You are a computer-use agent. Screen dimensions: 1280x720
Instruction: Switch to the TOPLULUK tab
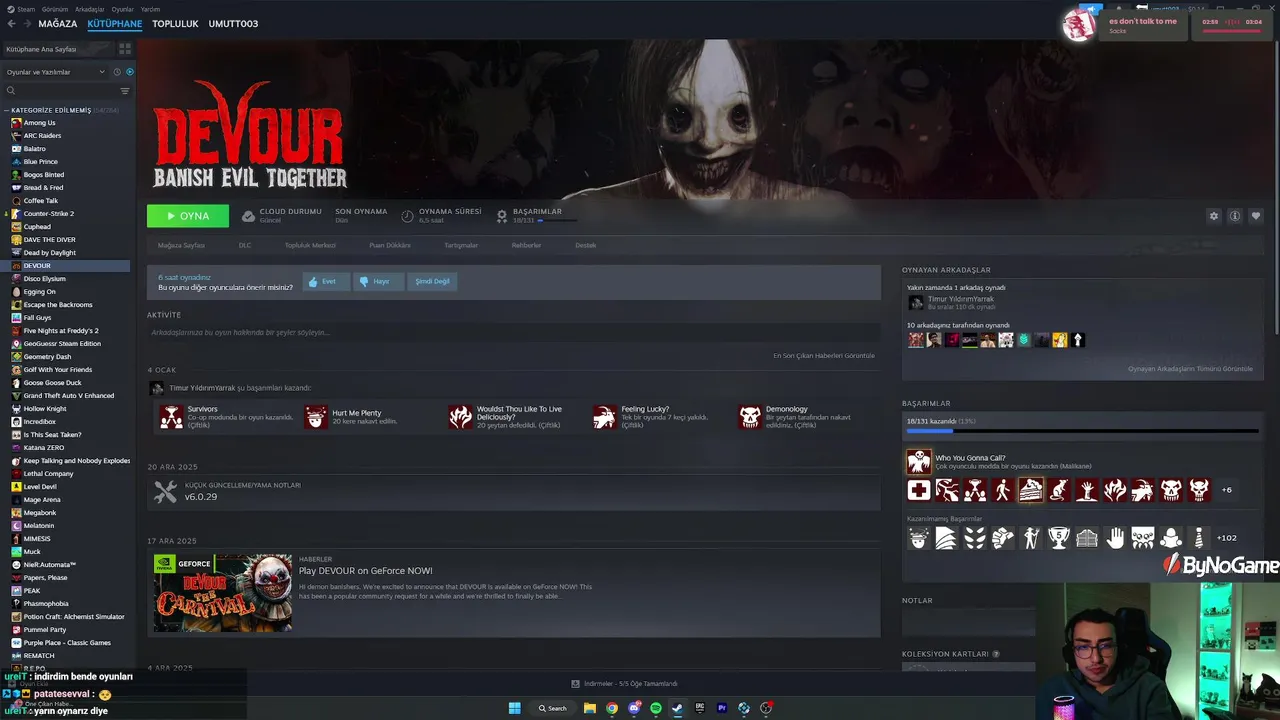175,23
